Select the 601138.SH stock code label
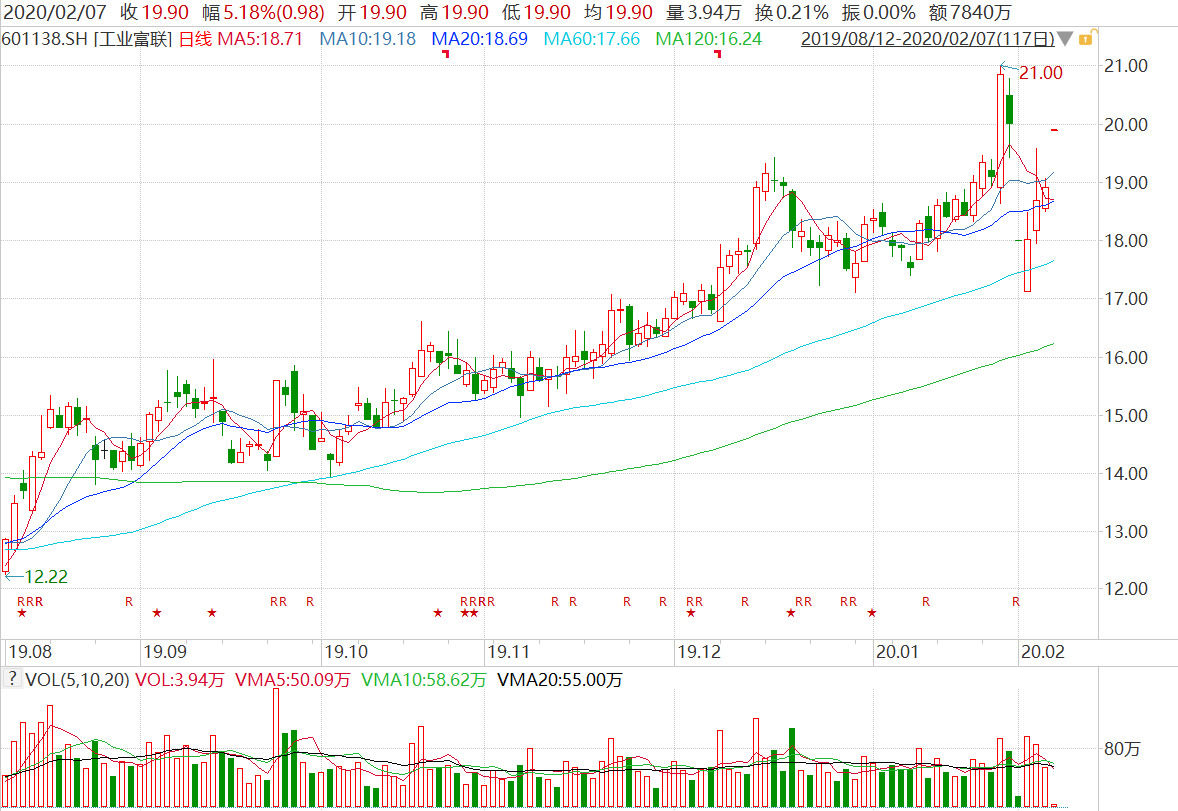The height and width of the screenshot is (811, 1178). coord(44,40)
